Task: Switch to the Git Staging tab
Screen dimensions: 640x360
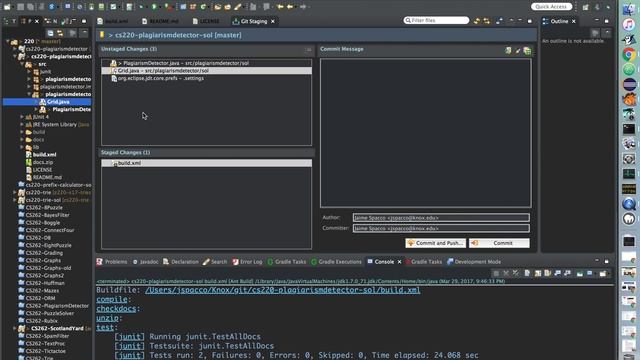Action: point(253,21)
